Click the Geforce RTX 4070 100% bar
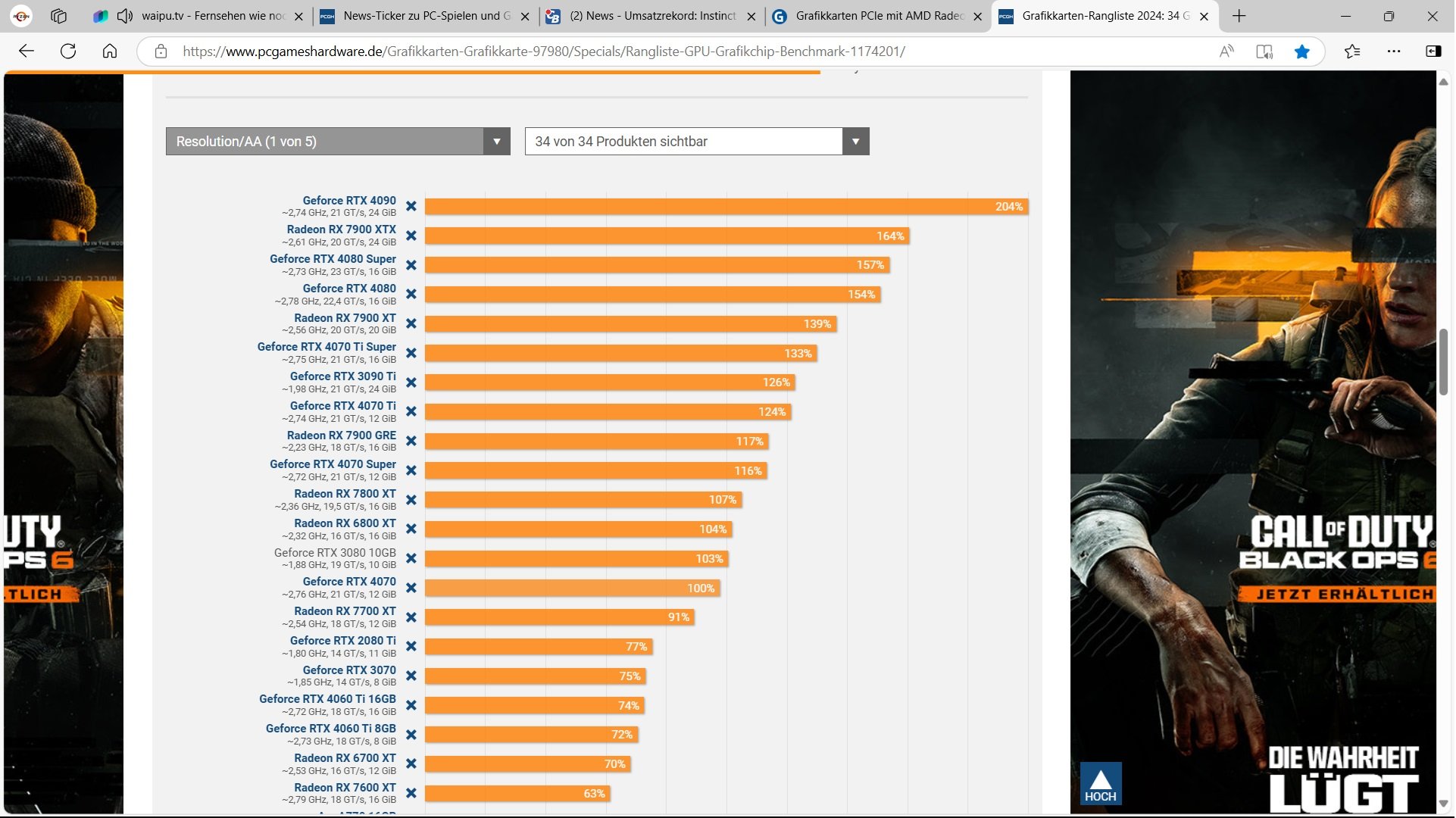This screenshot has height=818, width=1456. point(572,589)
